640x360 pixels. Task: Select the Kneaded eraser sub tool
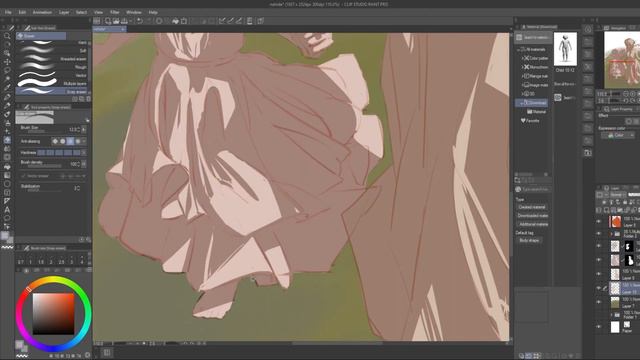(52, 59)
